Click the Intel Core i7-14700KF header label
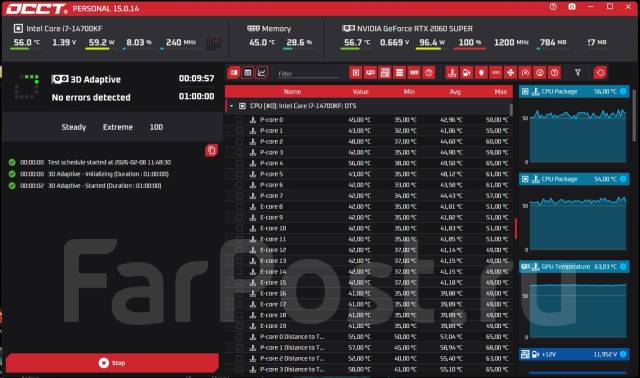This screenshot has width=640, height=378. 64,29
